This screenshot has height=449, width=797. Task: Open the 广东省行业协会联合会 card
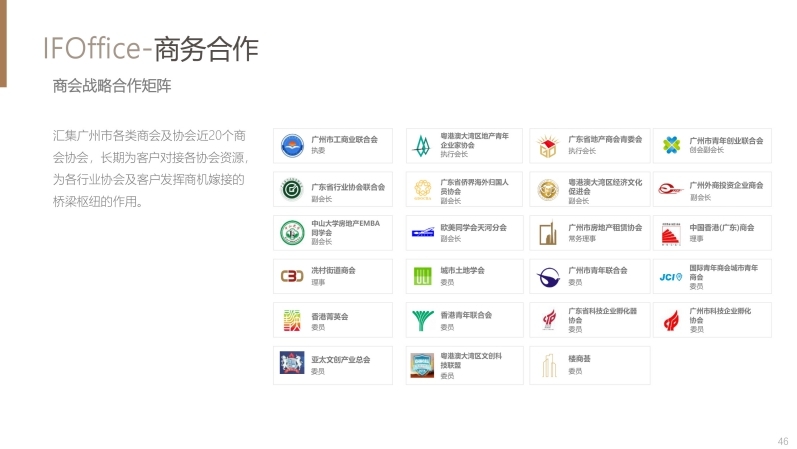333,189
